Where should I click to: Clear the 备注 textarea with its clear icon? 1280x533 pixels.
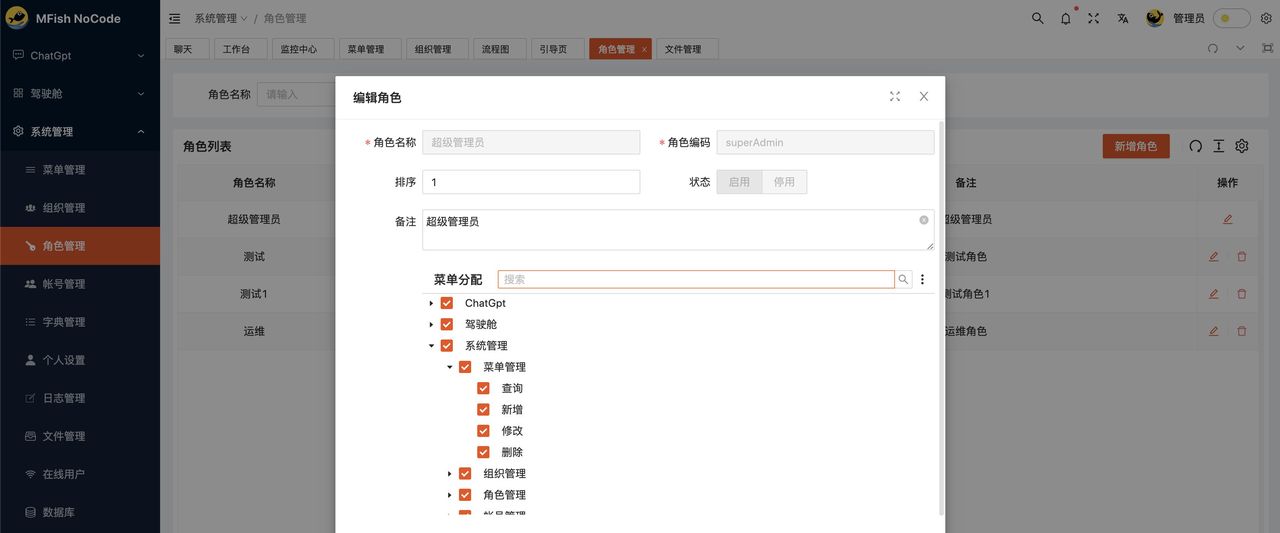coord(924,220)
